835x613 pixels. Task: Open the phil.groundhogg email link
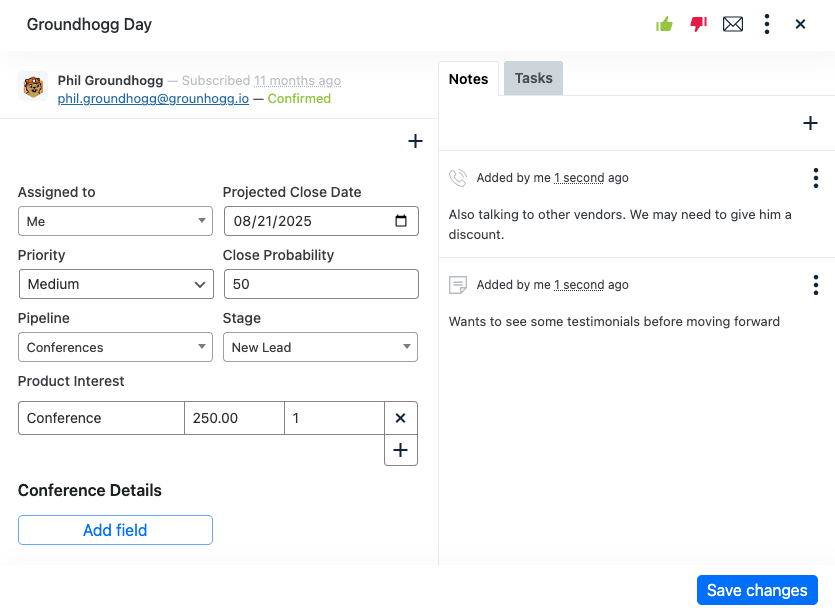(x=153, y=99)
